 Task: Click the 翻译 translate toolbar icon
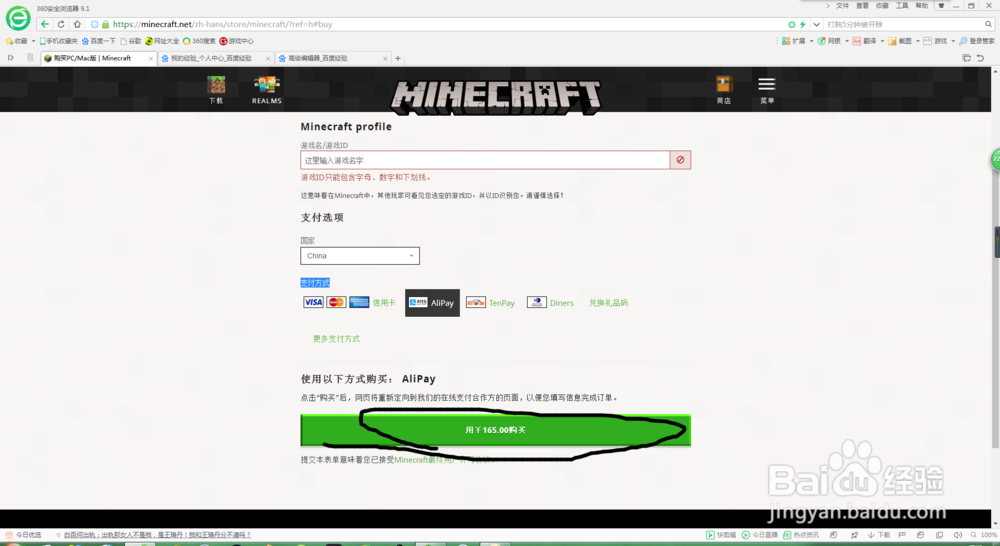[865, 41]
